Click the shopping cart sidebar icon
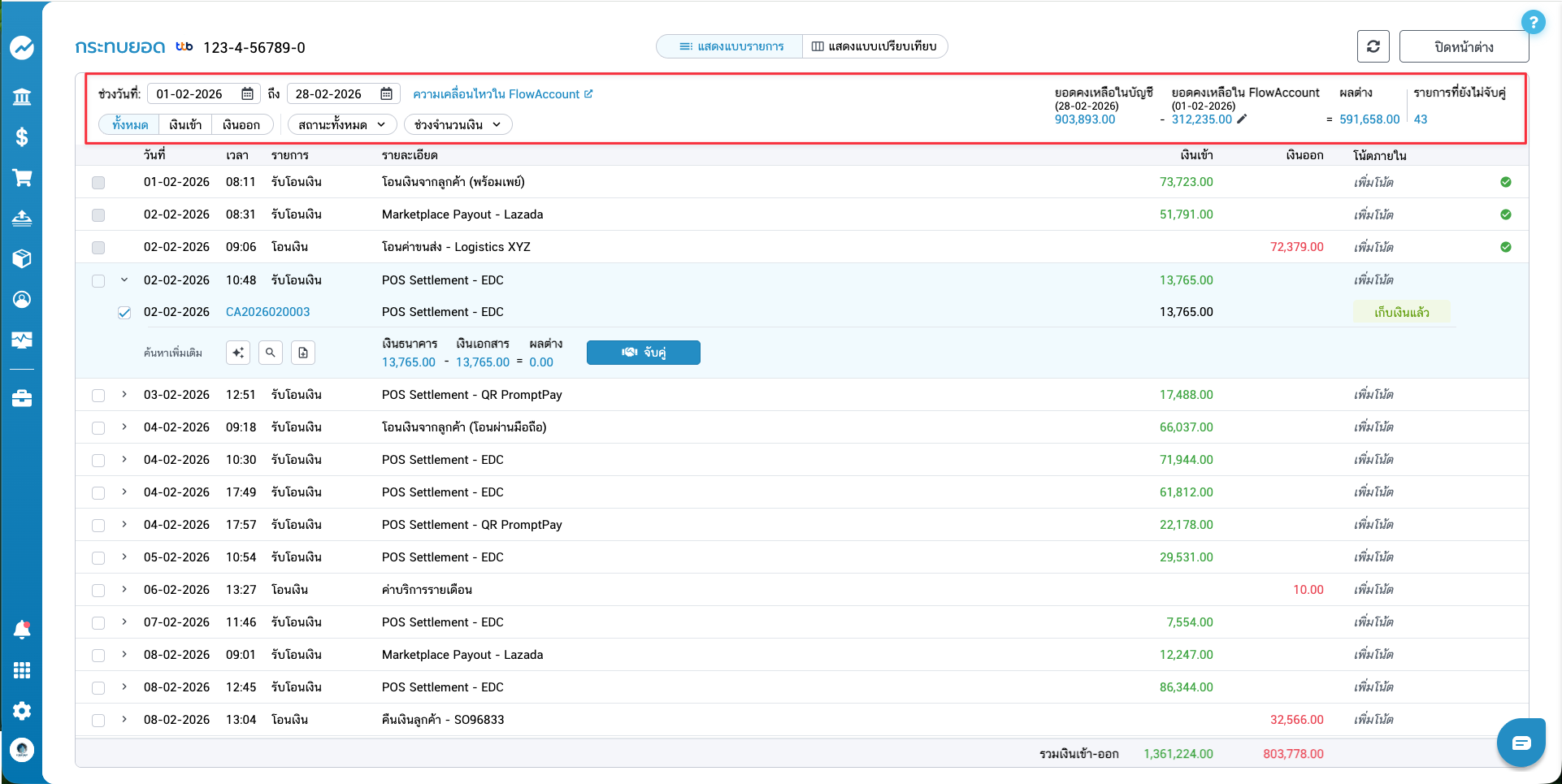The width and height of the screenshot is (1562, 784). tap(22, 178)
